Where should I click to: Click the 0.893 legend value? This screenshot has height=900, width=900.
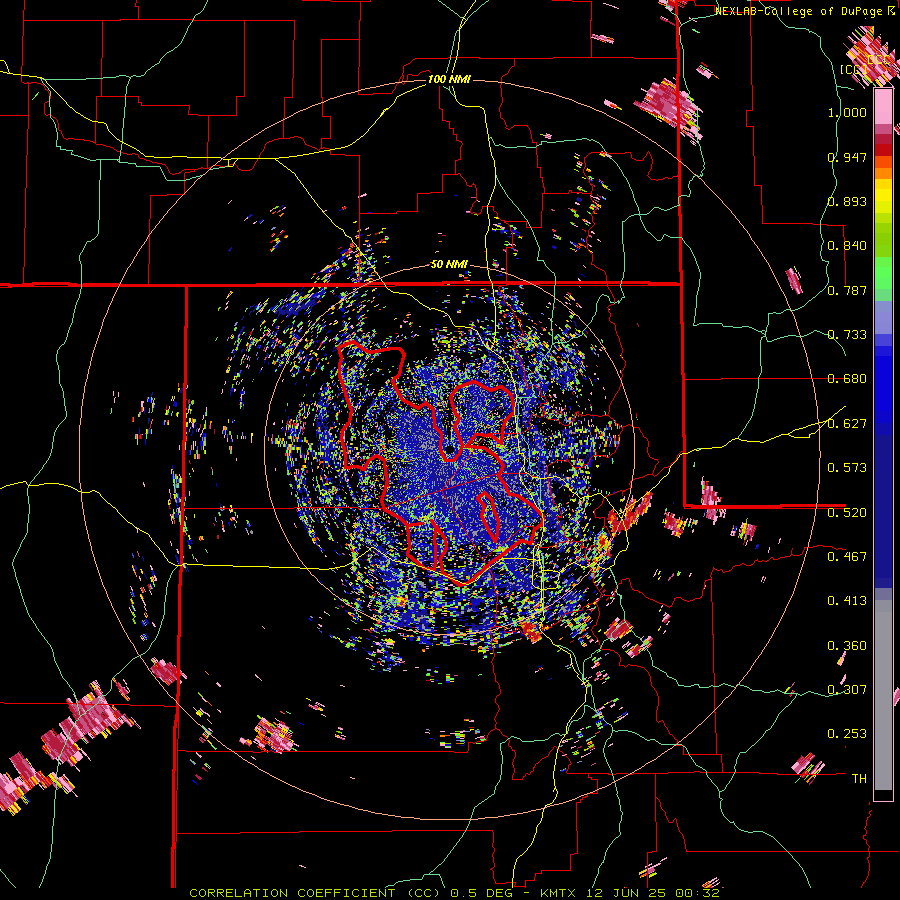click(847, 201)
